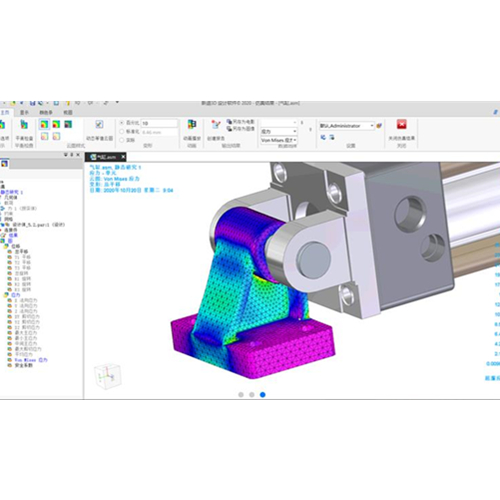The width and height of the screenshot is (500, 500).
Task: Switch to the 主页 home ribbon tab
Action: tap(5, 113)
